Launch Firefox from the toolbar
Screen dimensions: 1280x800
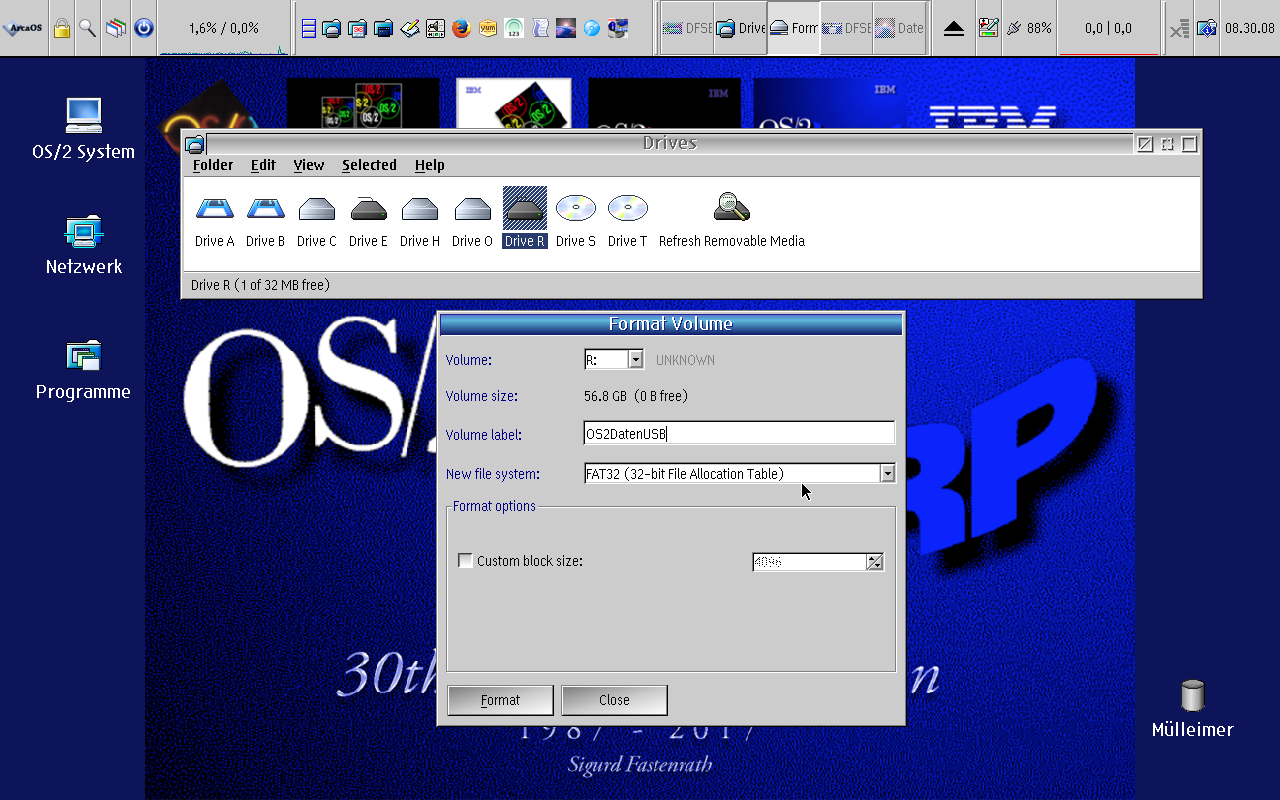[461, 28]
